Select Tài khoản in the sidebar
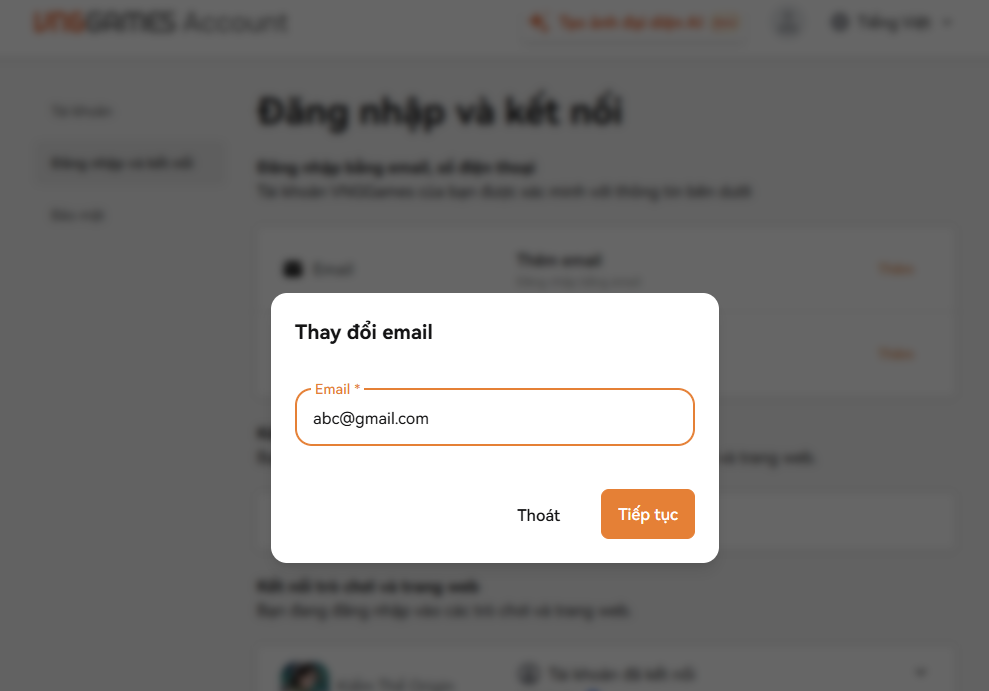 [82, 111]
